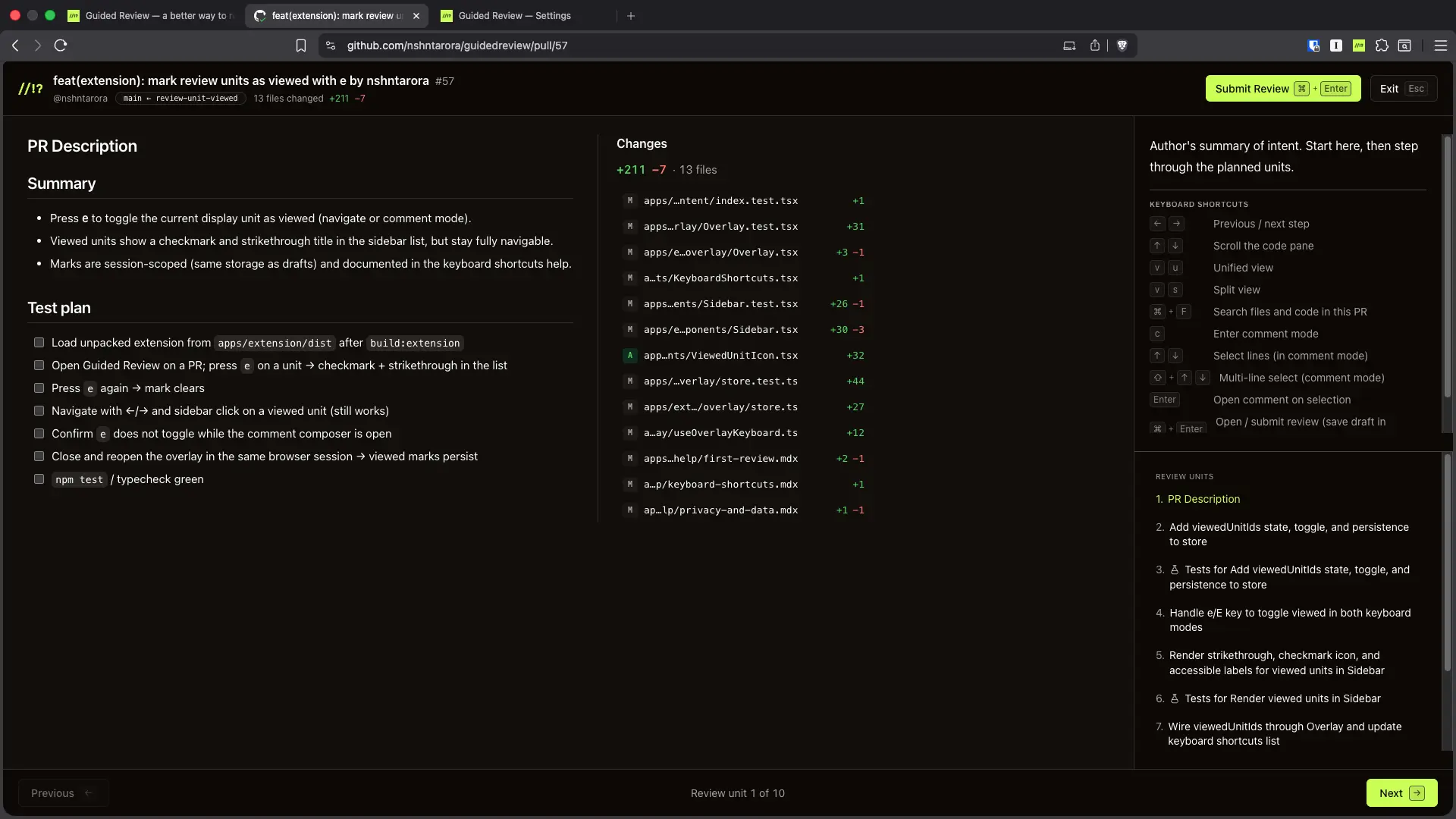Open the Brave shields icon

1122,45
